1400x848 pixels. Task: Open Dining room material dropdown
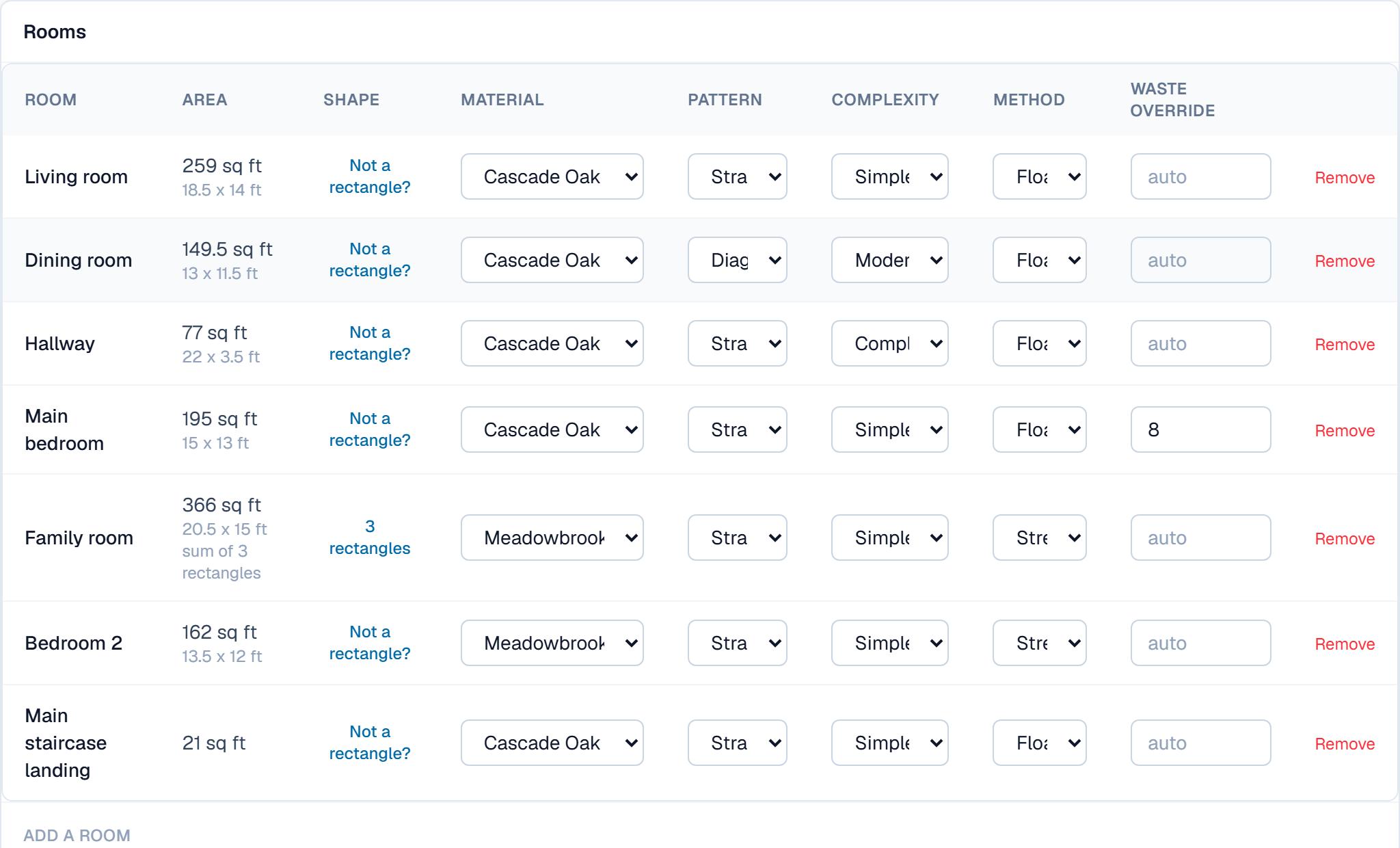pos(552,260)
